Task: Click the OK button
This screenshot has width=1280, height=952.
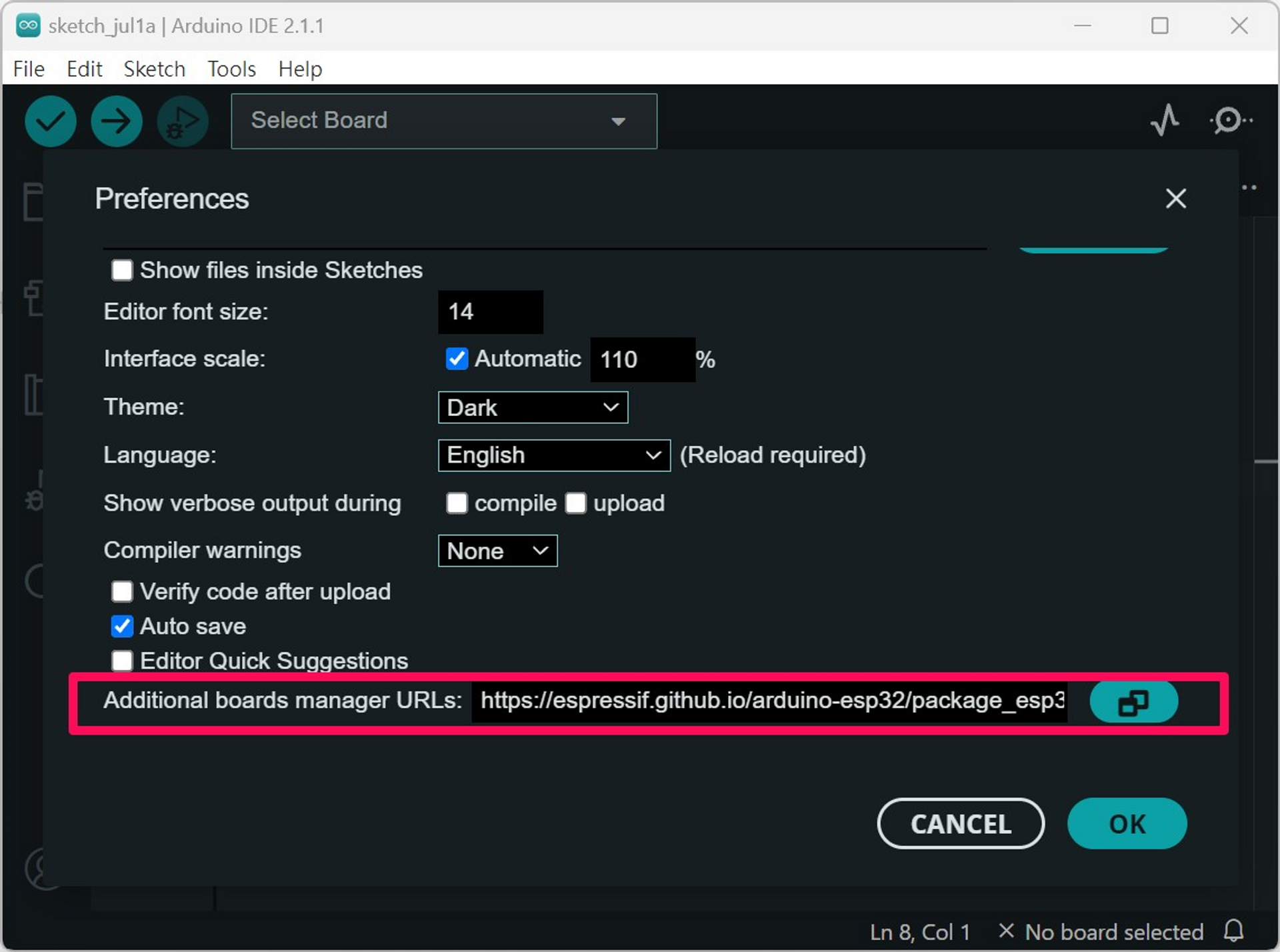Action: click(x=1128, y=823)
